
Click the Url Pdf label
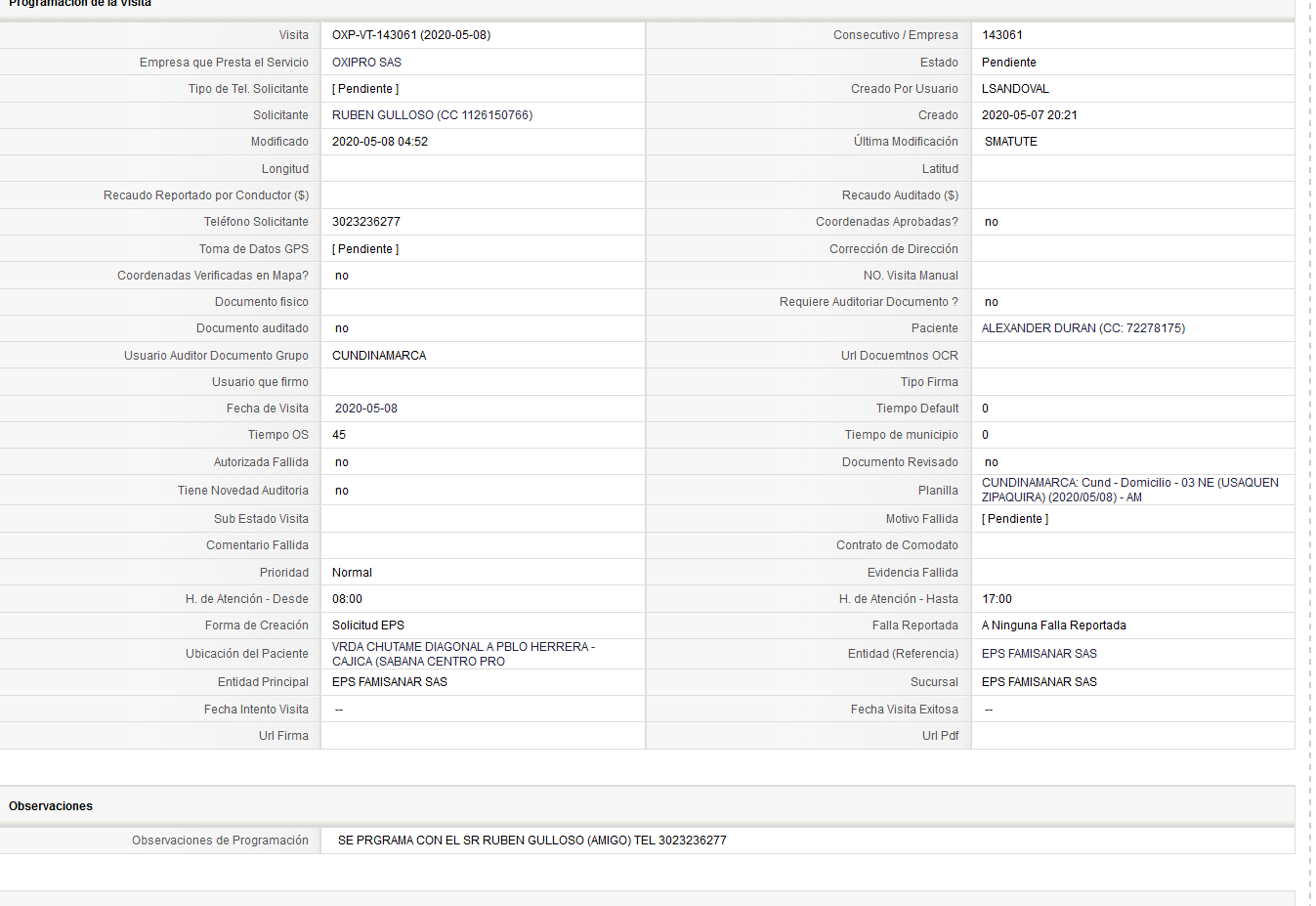pyautogui.click(x=940, y=736)
